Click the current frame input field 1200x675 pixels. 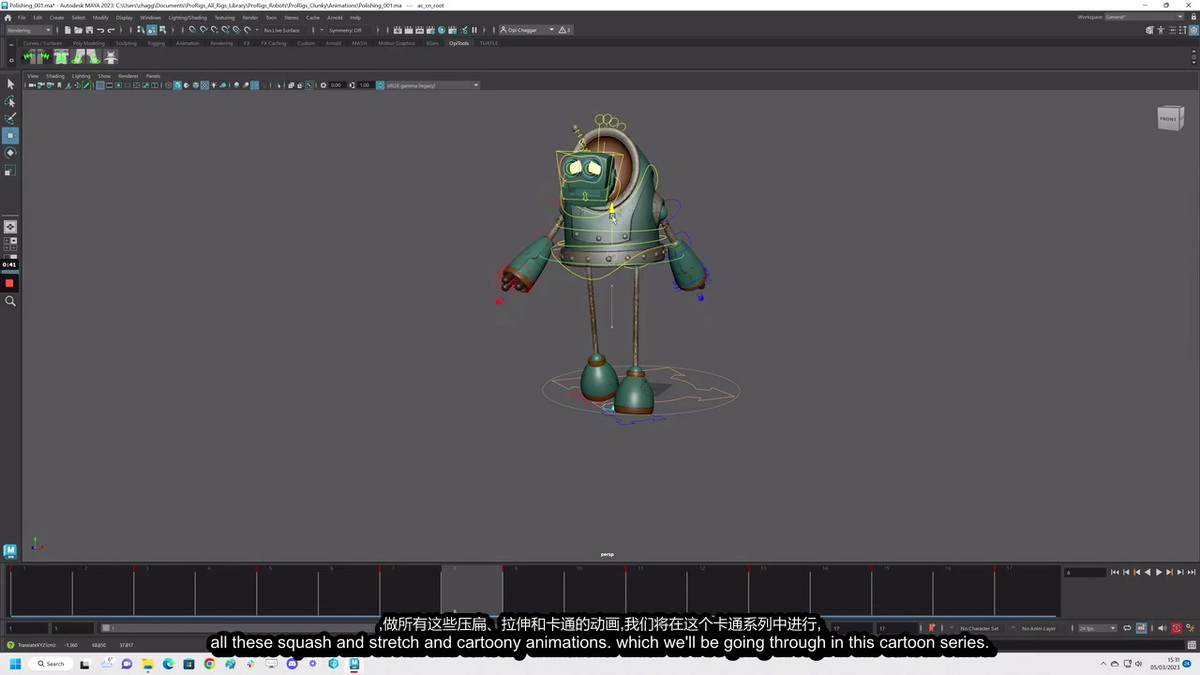pyautogui.click(x=1085, y=572)
